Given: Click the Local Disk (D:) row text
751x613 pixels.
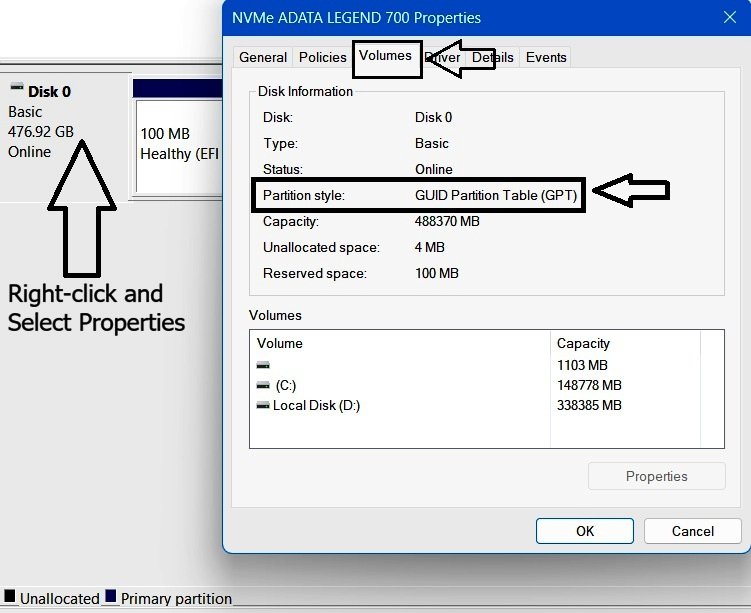Looking at the screenshot, I should point(316,406).
